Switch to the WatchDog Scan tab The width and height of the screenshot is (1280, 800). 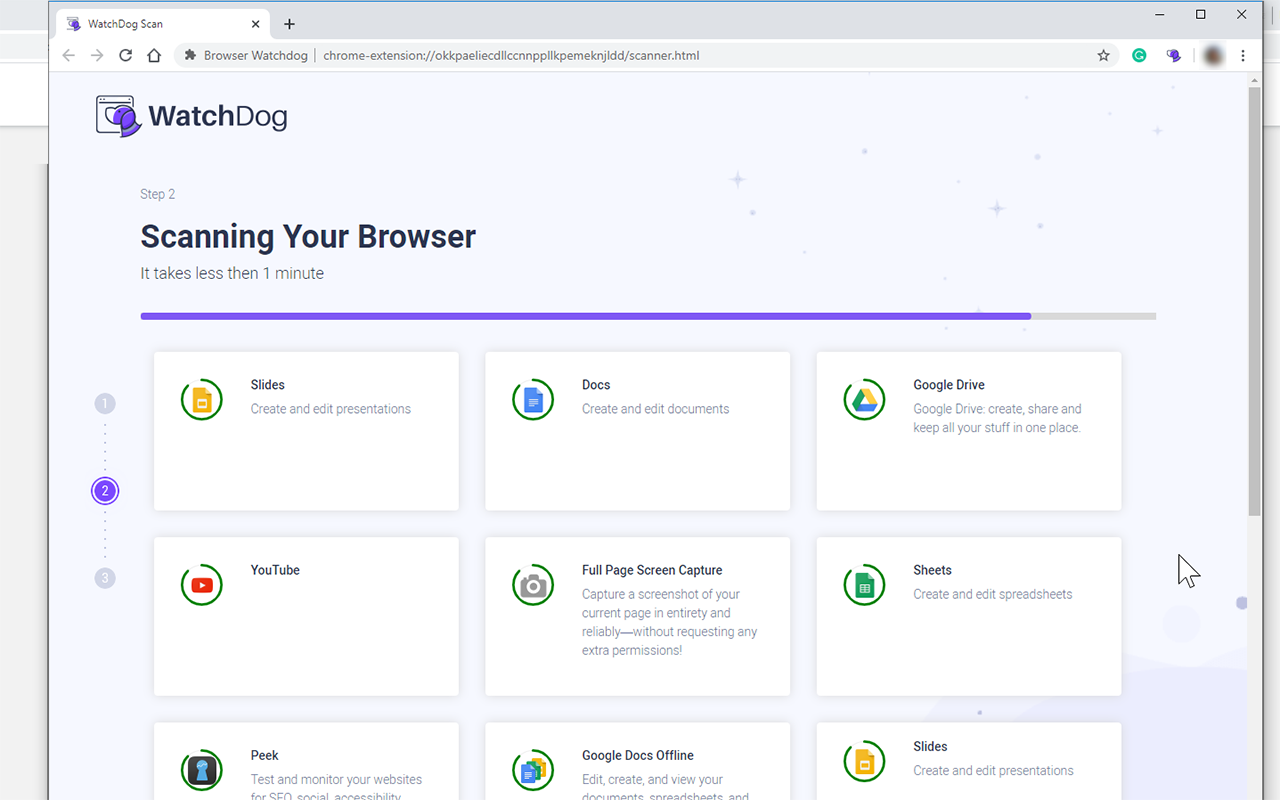coord(150,23)
